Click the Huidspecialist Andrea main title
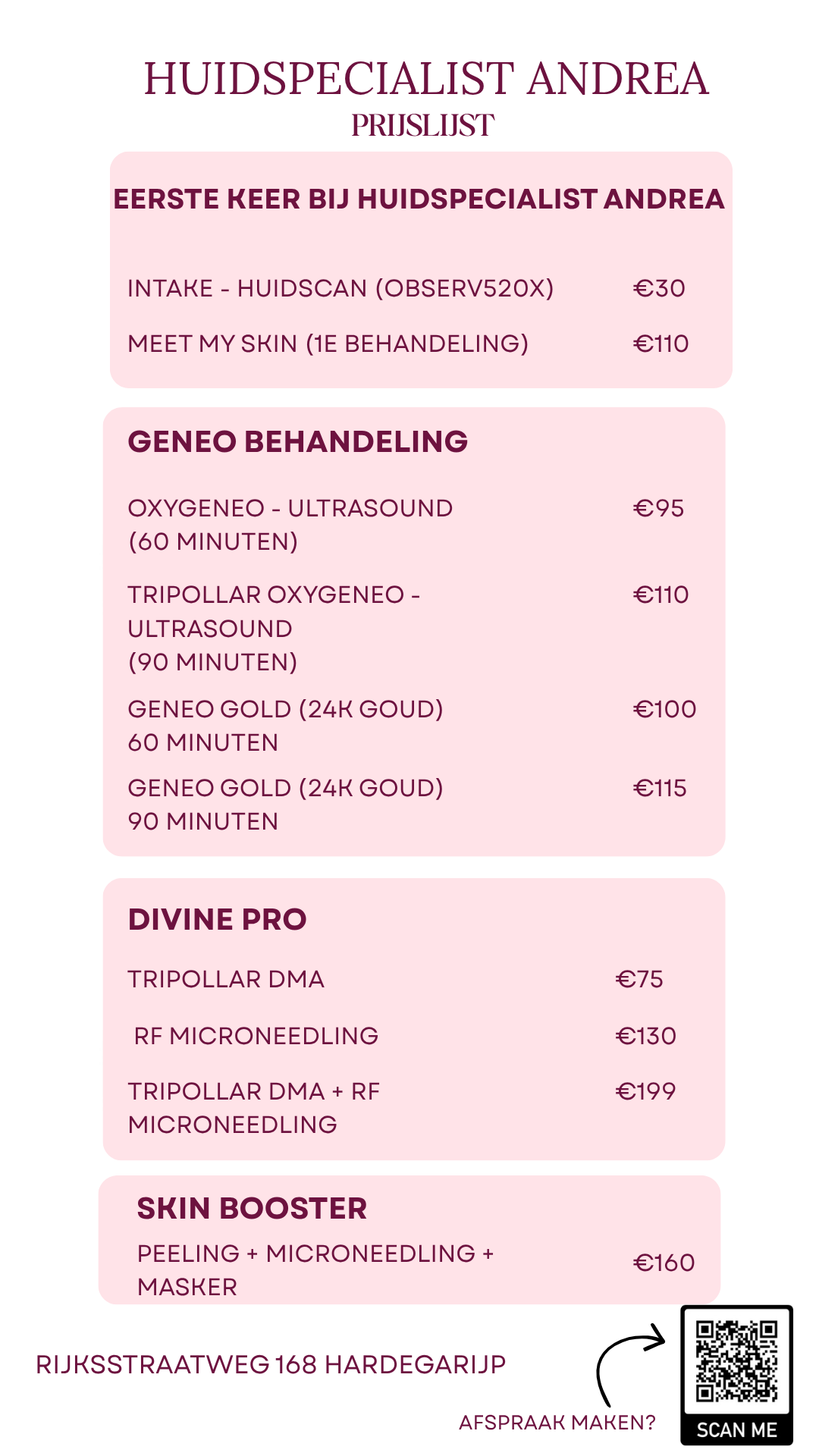The width and height of the screenshot is (819, 1456). pos(426,79)
